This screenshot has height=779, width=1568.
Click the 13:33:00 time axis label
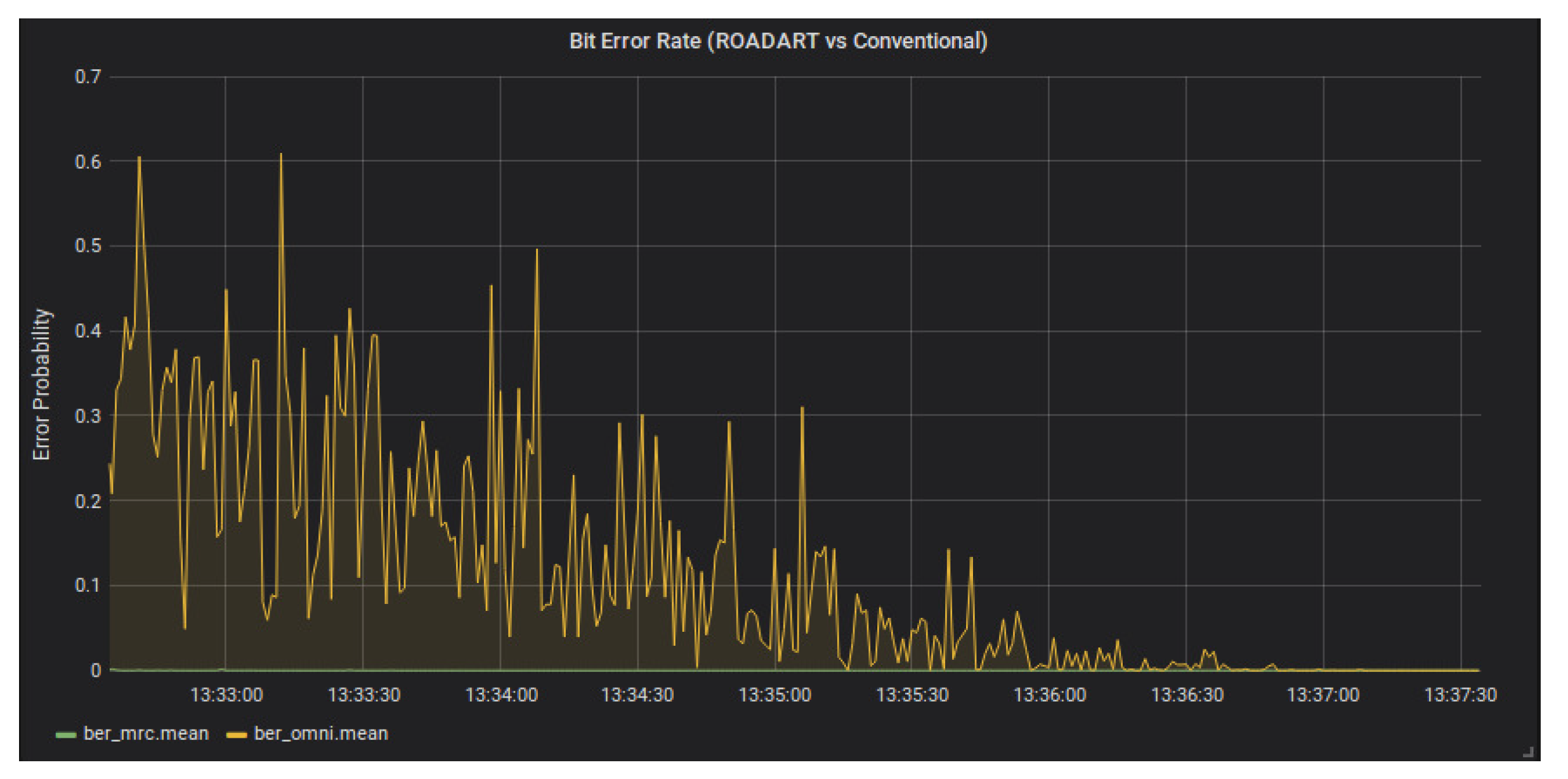226,695
